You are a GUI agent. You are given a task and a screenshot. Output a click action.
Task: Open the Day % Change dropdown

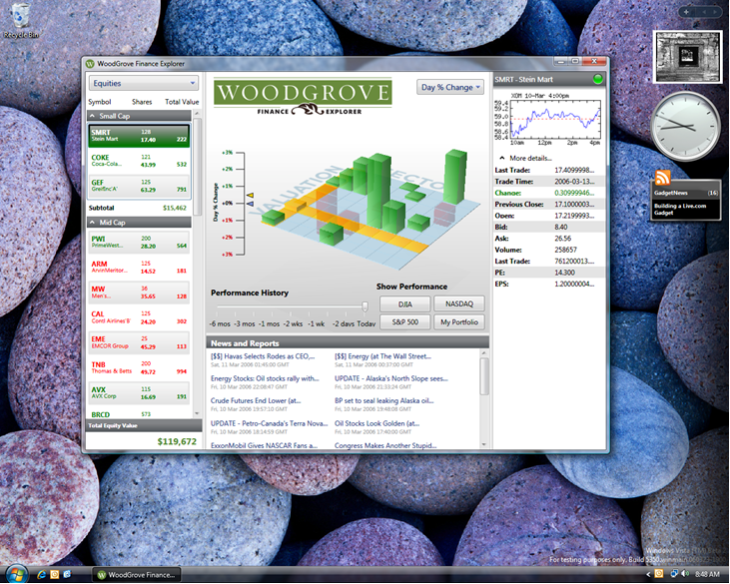coord(450,87)
